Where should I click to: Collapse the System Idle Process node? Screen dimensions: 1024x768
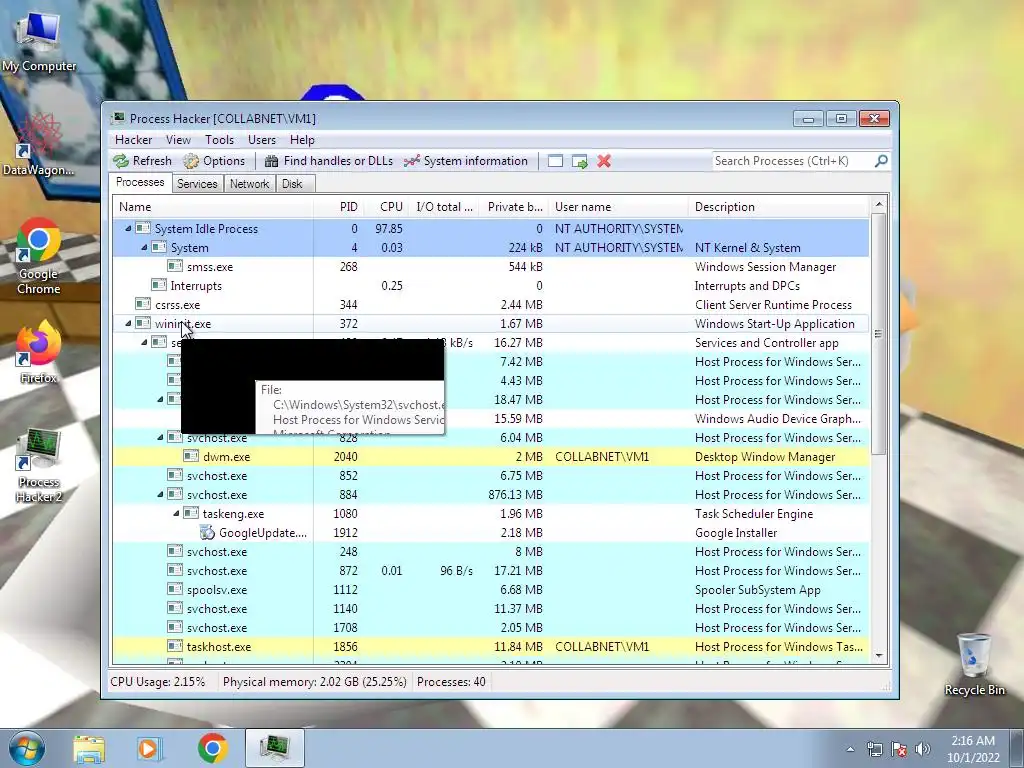point(129,229)
